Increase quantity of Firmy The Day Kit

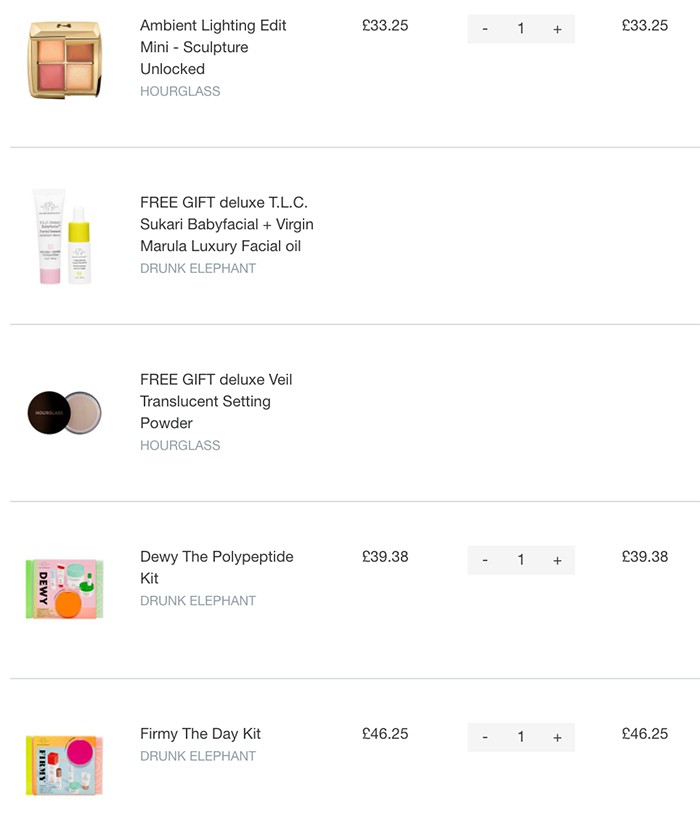(x=557, y=737)
